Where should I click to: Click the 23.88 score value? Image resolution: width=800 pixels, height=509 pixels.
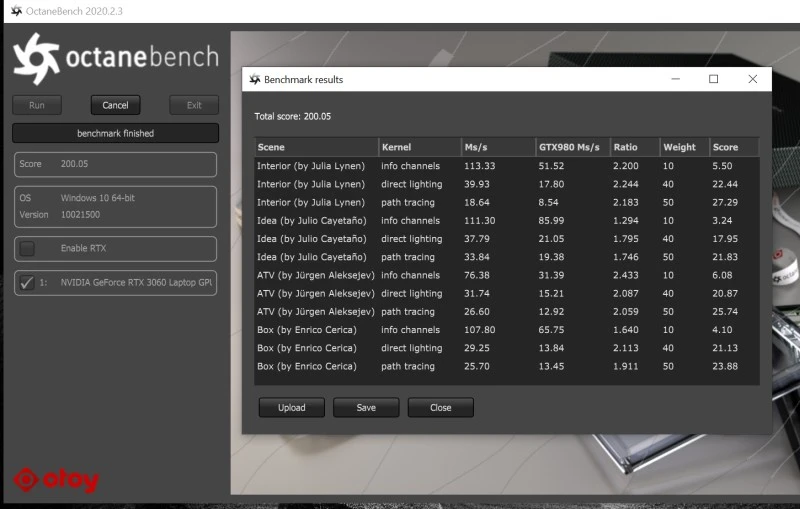tap(725, 366)
